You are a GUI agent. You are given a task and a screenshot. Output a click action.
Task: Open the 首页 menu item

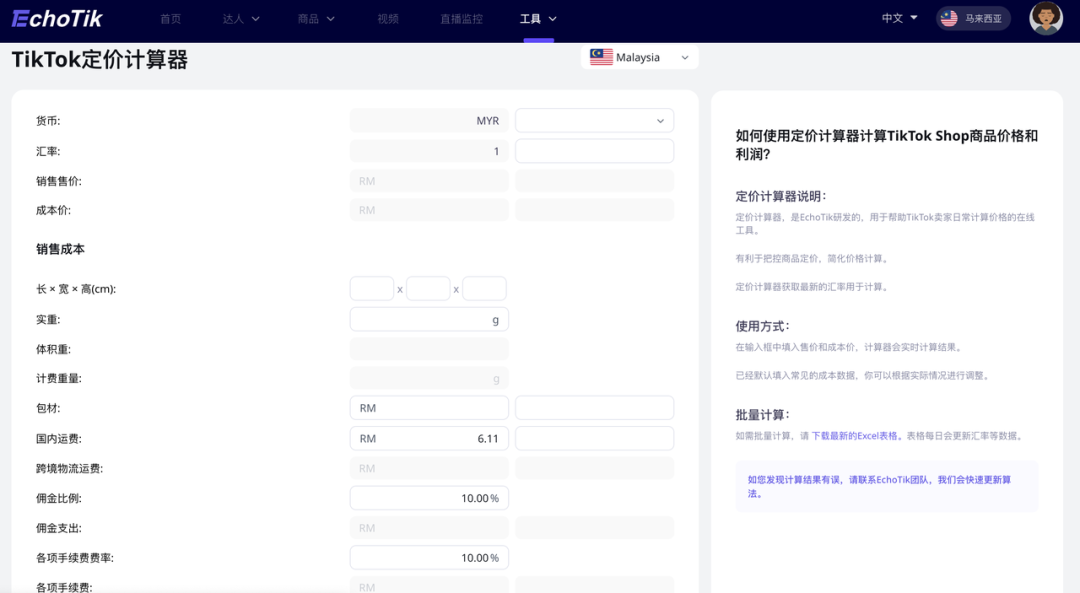(x=170, y=19)
